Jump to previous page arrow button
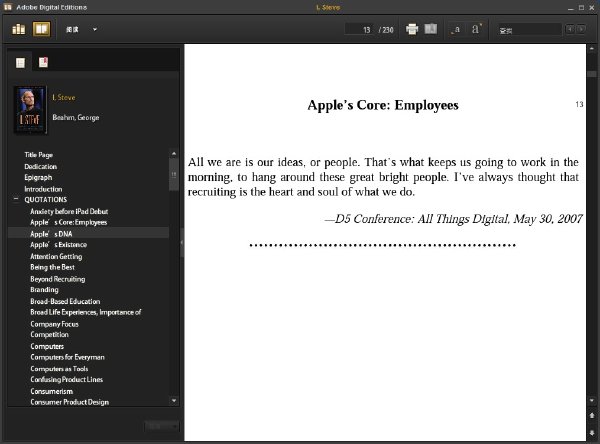The height and width of the screenshot is (444, 600). [592, 415]
